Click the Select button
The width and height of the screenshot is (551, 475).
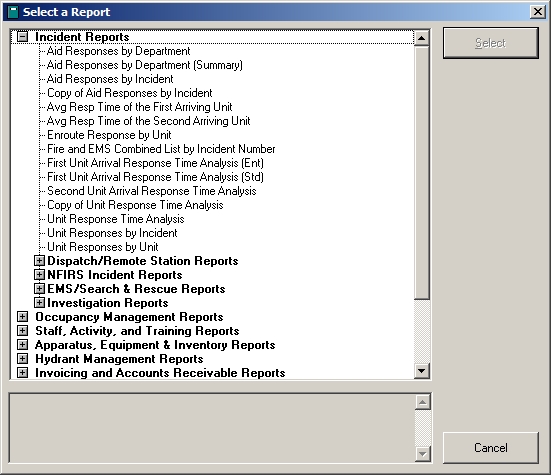coord(491,43)
